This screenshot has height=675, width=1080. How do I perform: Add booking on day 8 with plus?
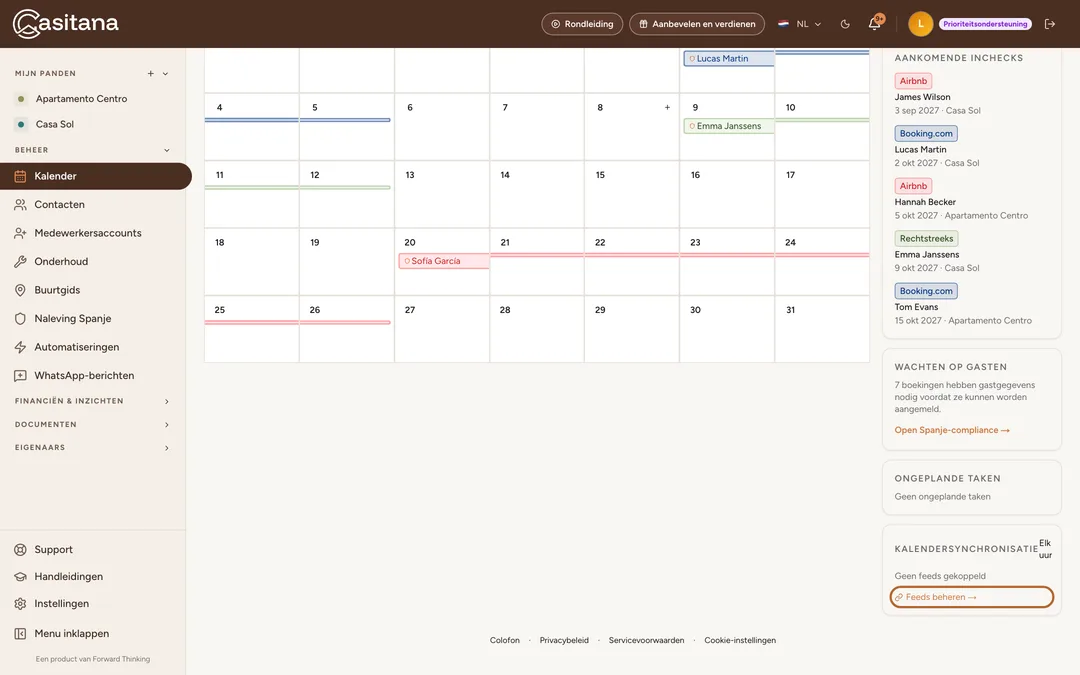667,107
